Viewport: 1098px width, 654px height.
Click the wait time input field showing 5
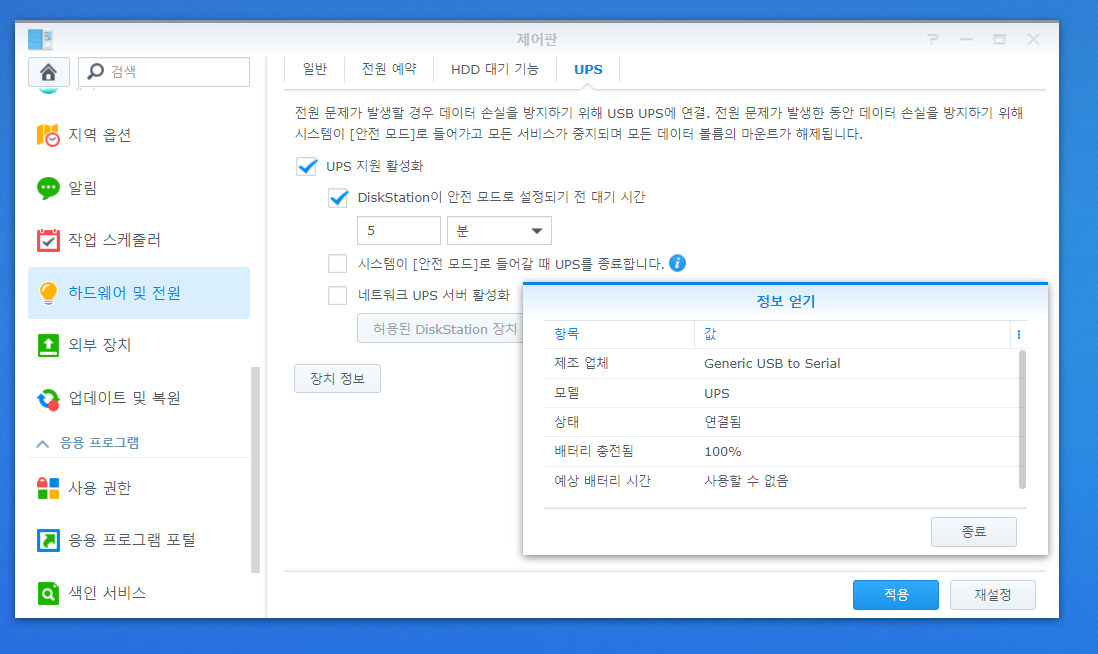coord(398,230)
